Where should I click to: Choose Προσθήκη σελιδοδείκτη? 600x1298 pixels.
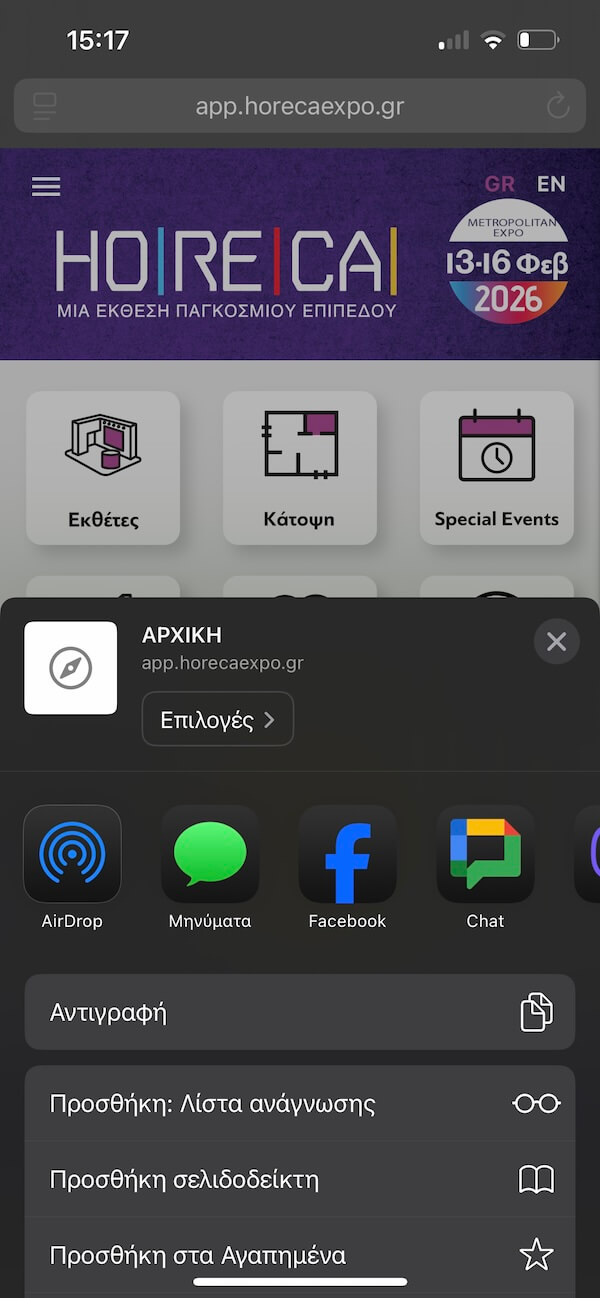pos(299,1180)
